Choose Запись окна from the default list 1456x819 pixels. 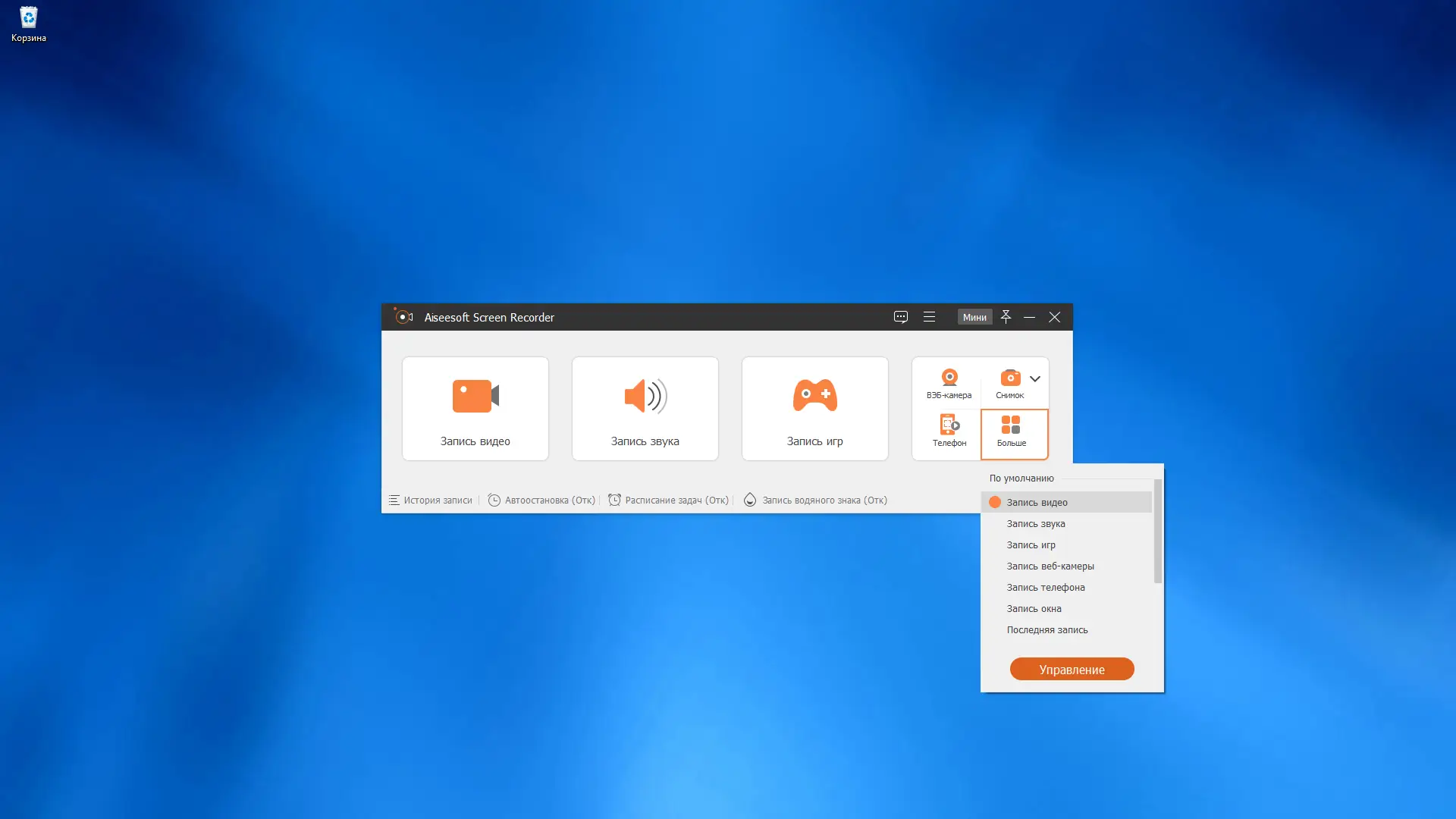[x=1034, y=608]
